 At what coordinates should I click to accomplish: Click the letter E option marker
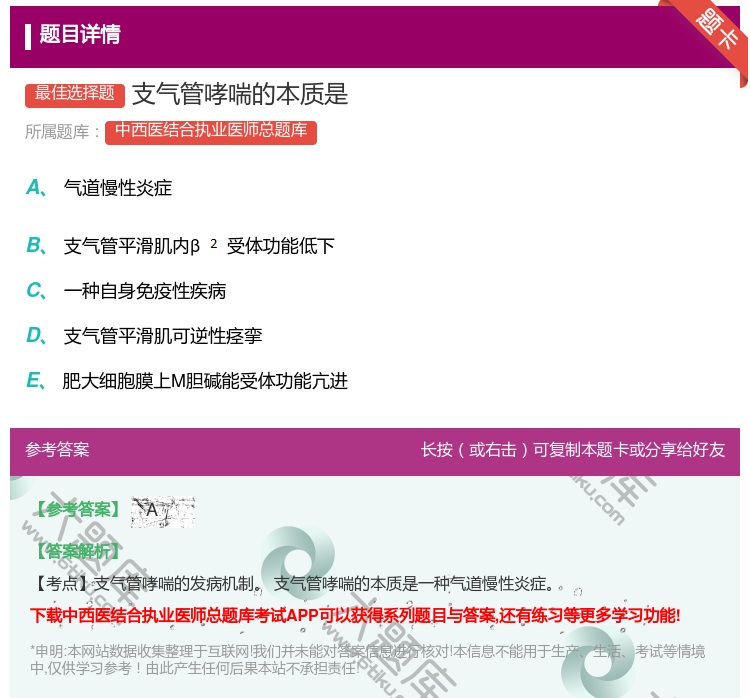pyautogui.click(x=34, y=381)
